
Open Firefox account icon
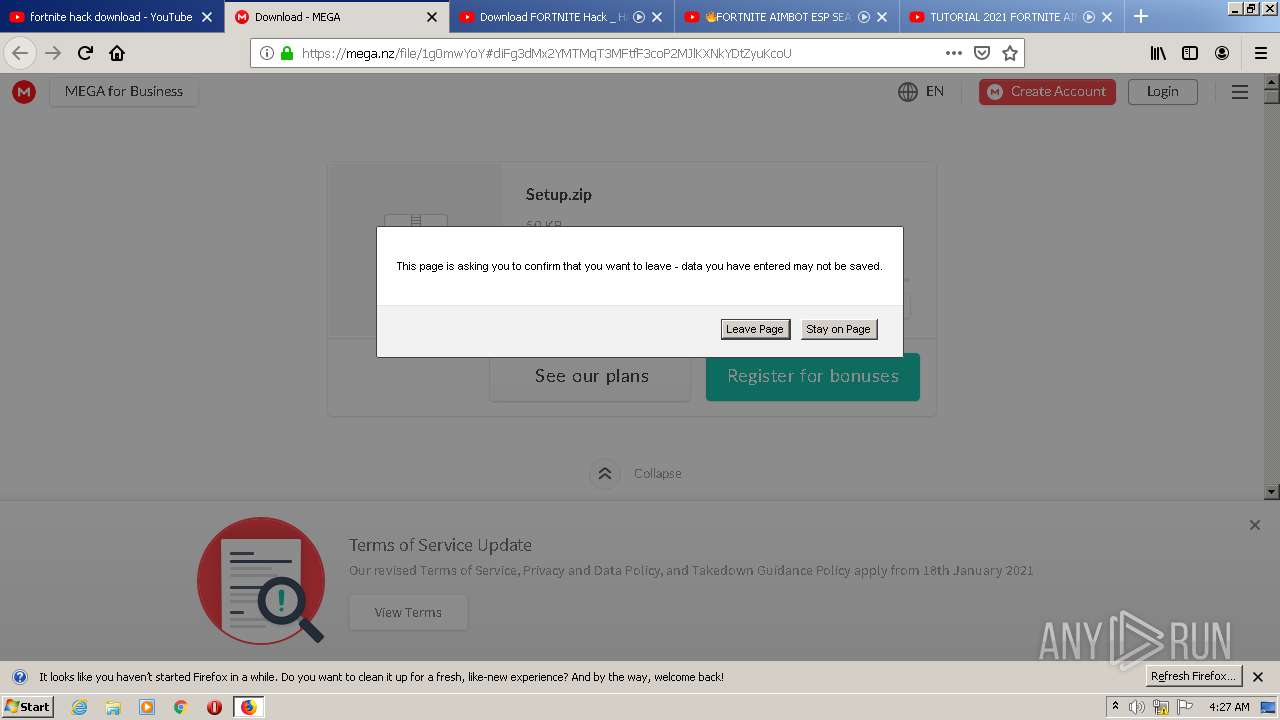click(1222, 53)
